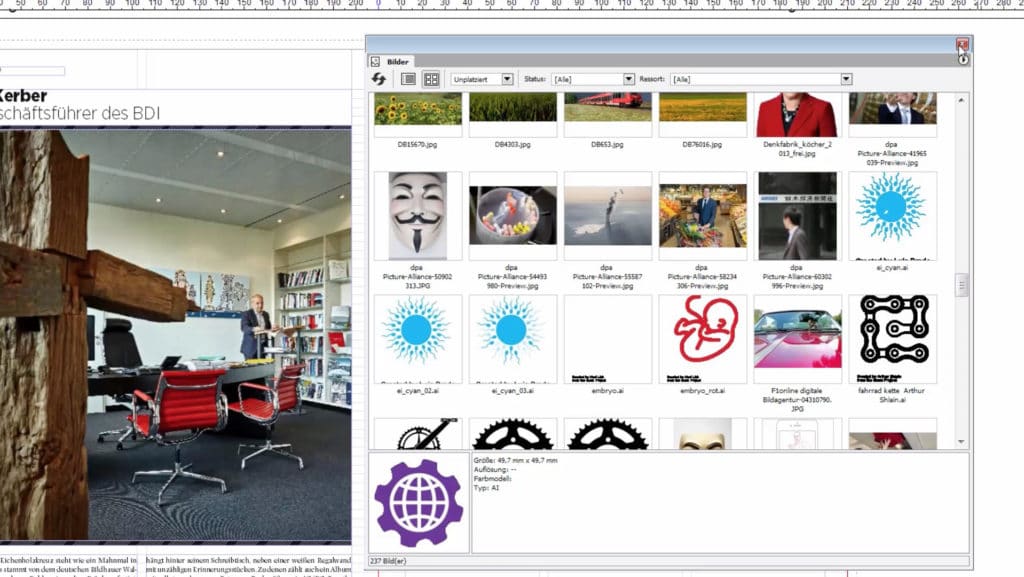The height and width of the screenshot is (577, 1024).
Task: Pick the embryo_rot.ai red icon
Action: click(x=703, y=333)
